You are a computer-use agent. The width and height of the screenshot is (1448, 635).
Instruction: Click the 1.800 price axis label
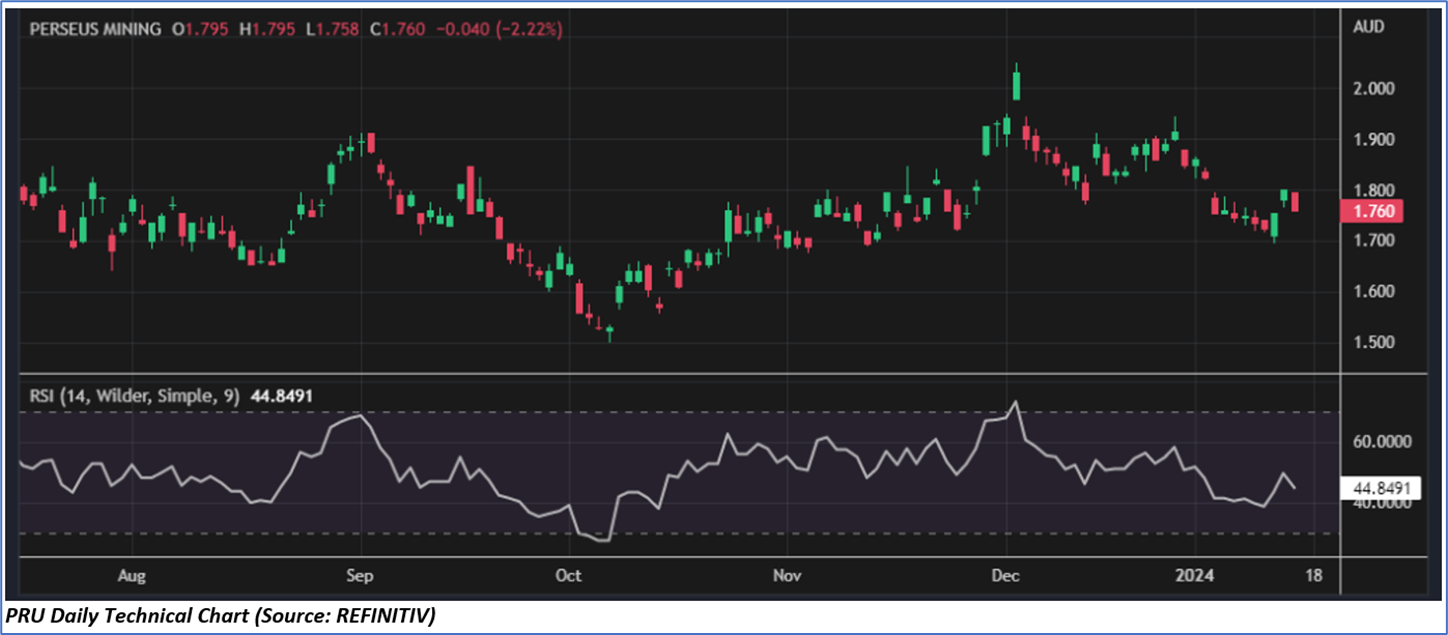(x=1373, y=190)
